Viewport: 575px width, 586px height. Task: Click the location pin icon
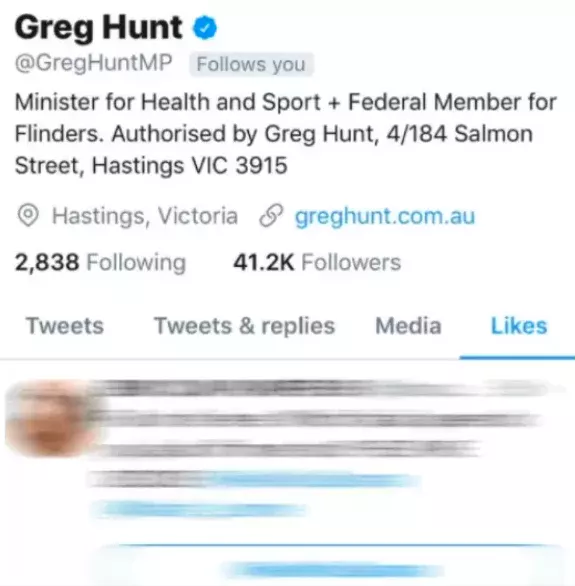(x=28, y=215)
